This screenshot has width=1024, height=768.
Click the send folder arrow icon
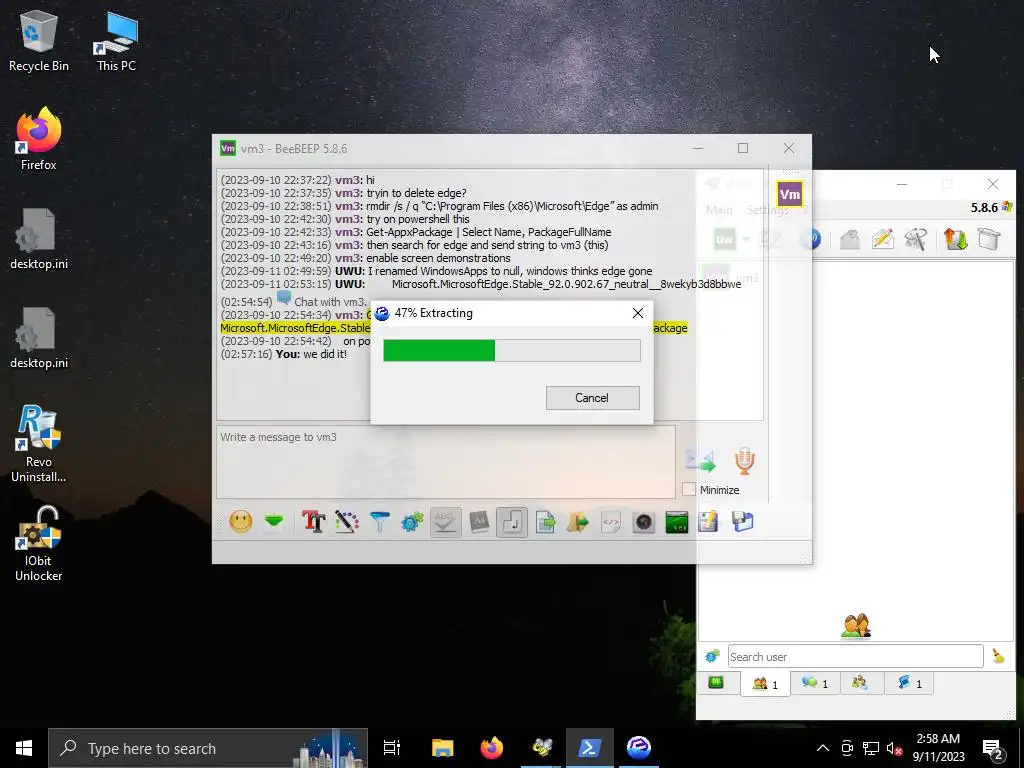coord(577,522)
